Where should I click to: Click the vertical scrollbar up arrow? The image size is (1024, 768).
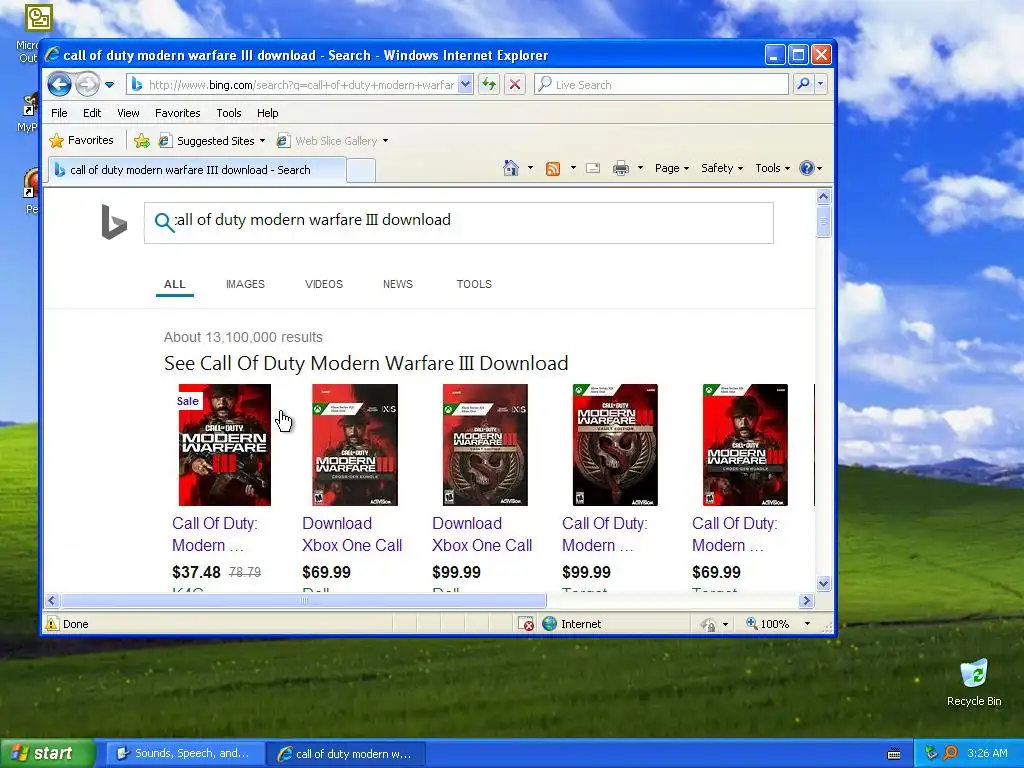tap(824, 196)
